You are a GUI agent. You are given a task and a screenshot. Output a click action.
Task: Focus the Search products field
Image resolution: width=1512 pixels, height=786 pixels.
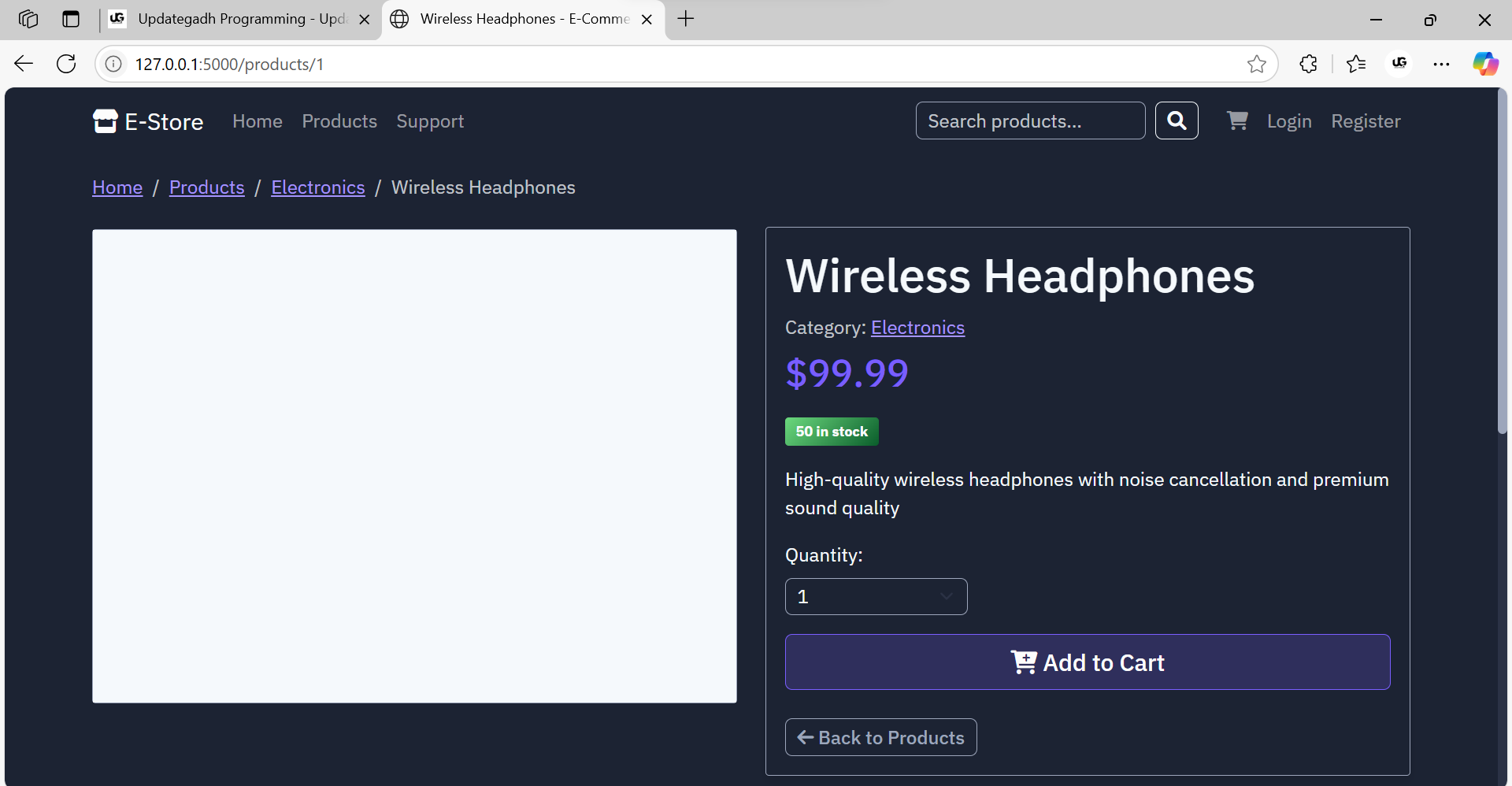pos(1030,120)
